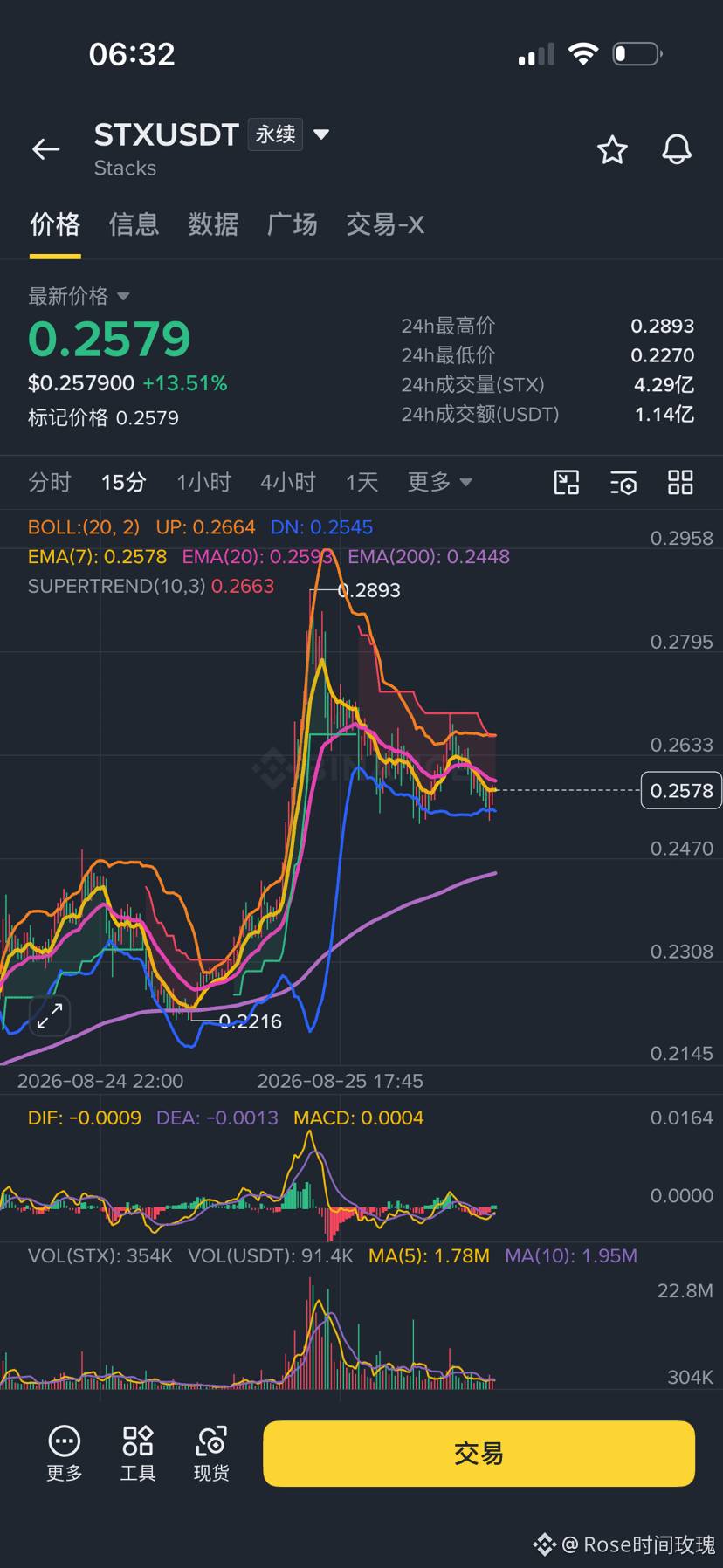
Task: Tap the 2026-08-24 22:00 date label
Action: pyautogui.click(x=100, y=1081)
